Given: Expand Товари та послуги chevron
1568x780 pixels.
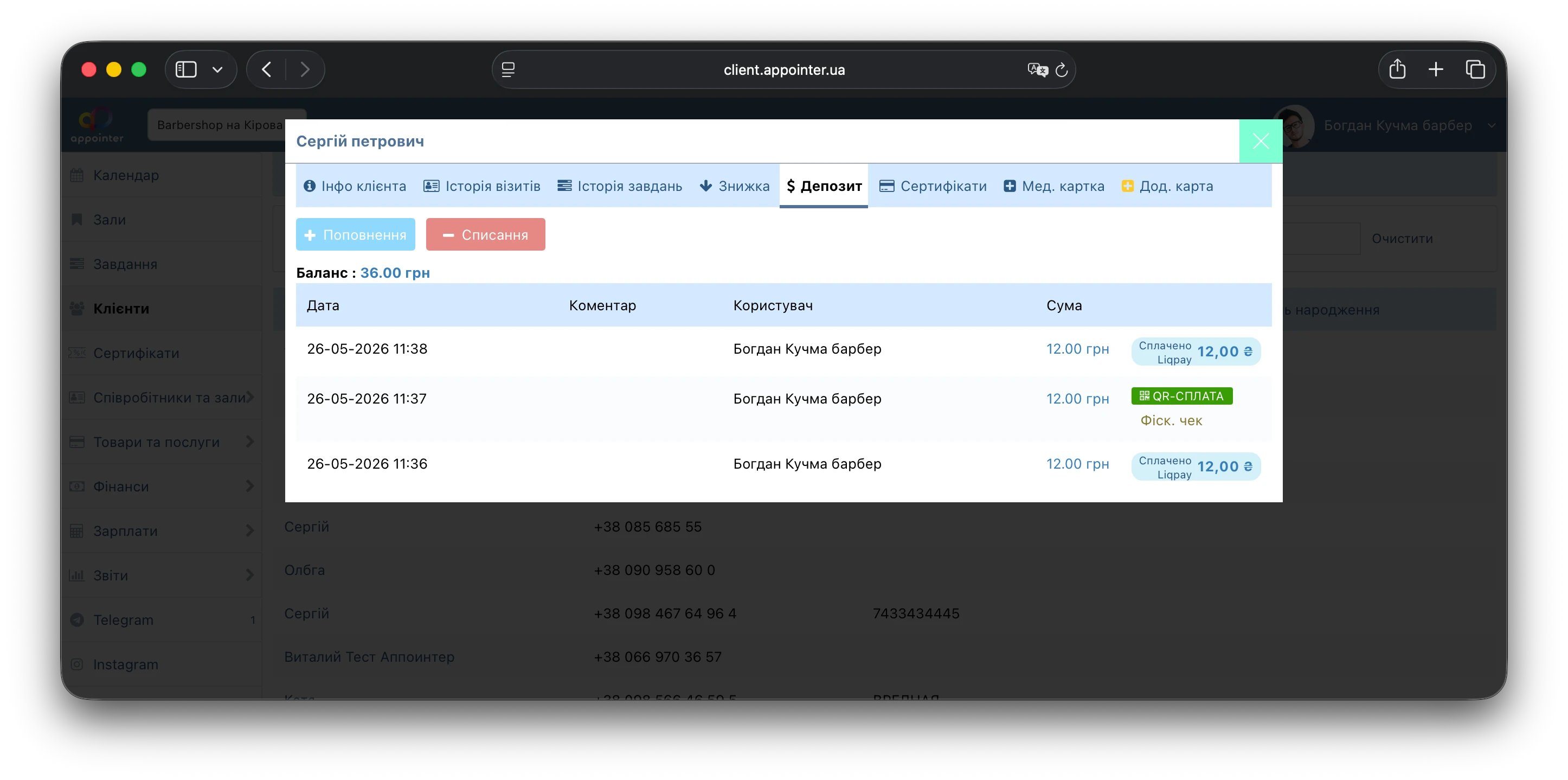Looking at the screenshot, I should pyautogui.click(x=249, y=442).
